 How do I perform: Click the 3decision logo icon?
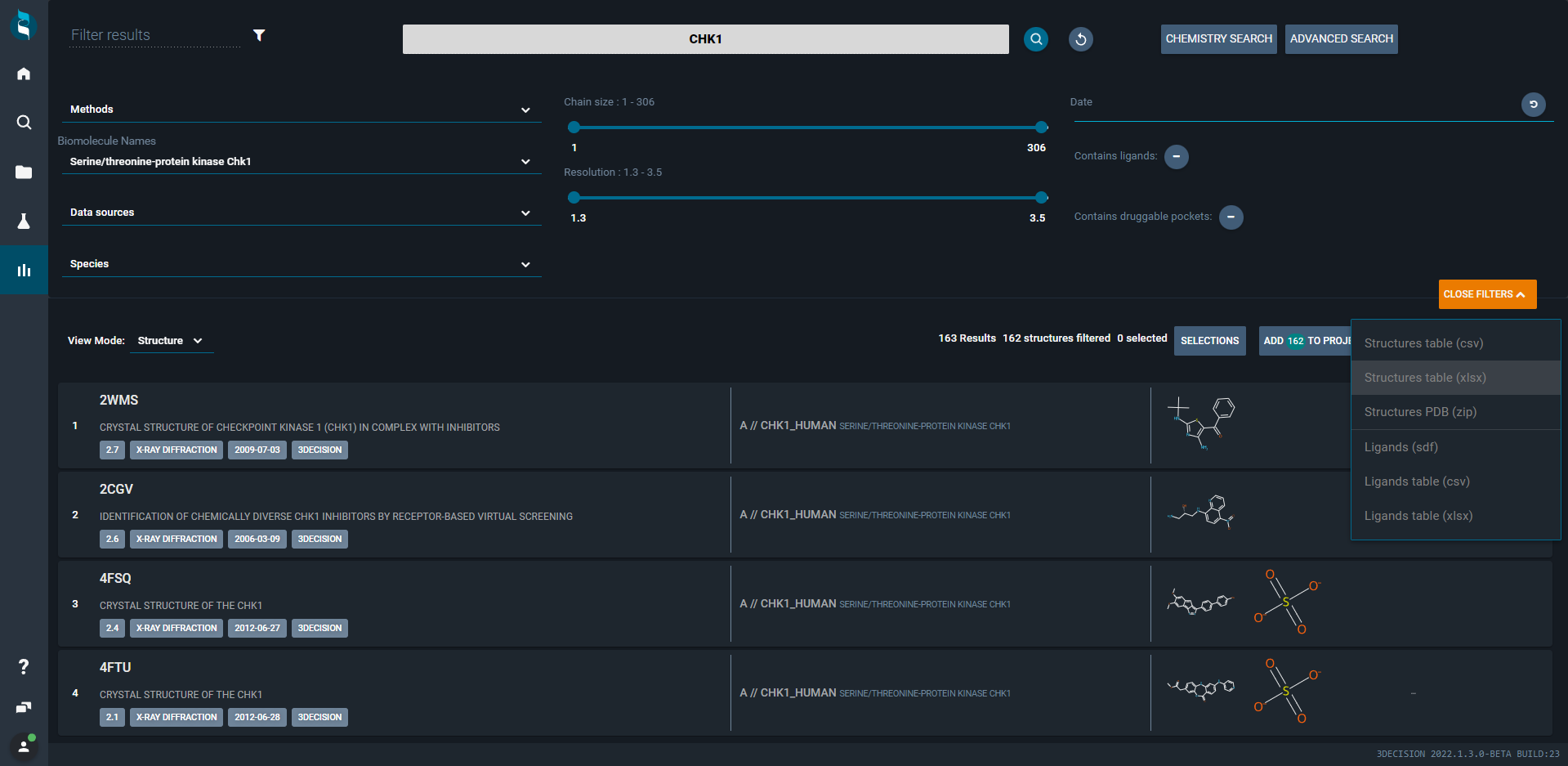click(24, 25)
